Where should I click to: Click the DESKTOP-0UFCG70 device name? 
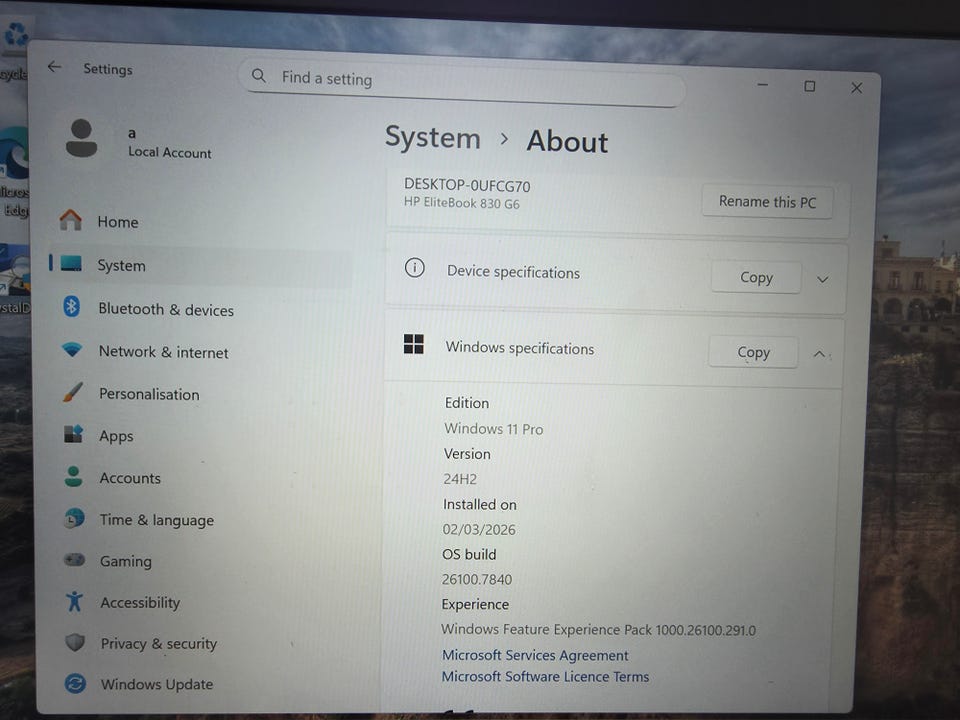[x=467, y=186]
